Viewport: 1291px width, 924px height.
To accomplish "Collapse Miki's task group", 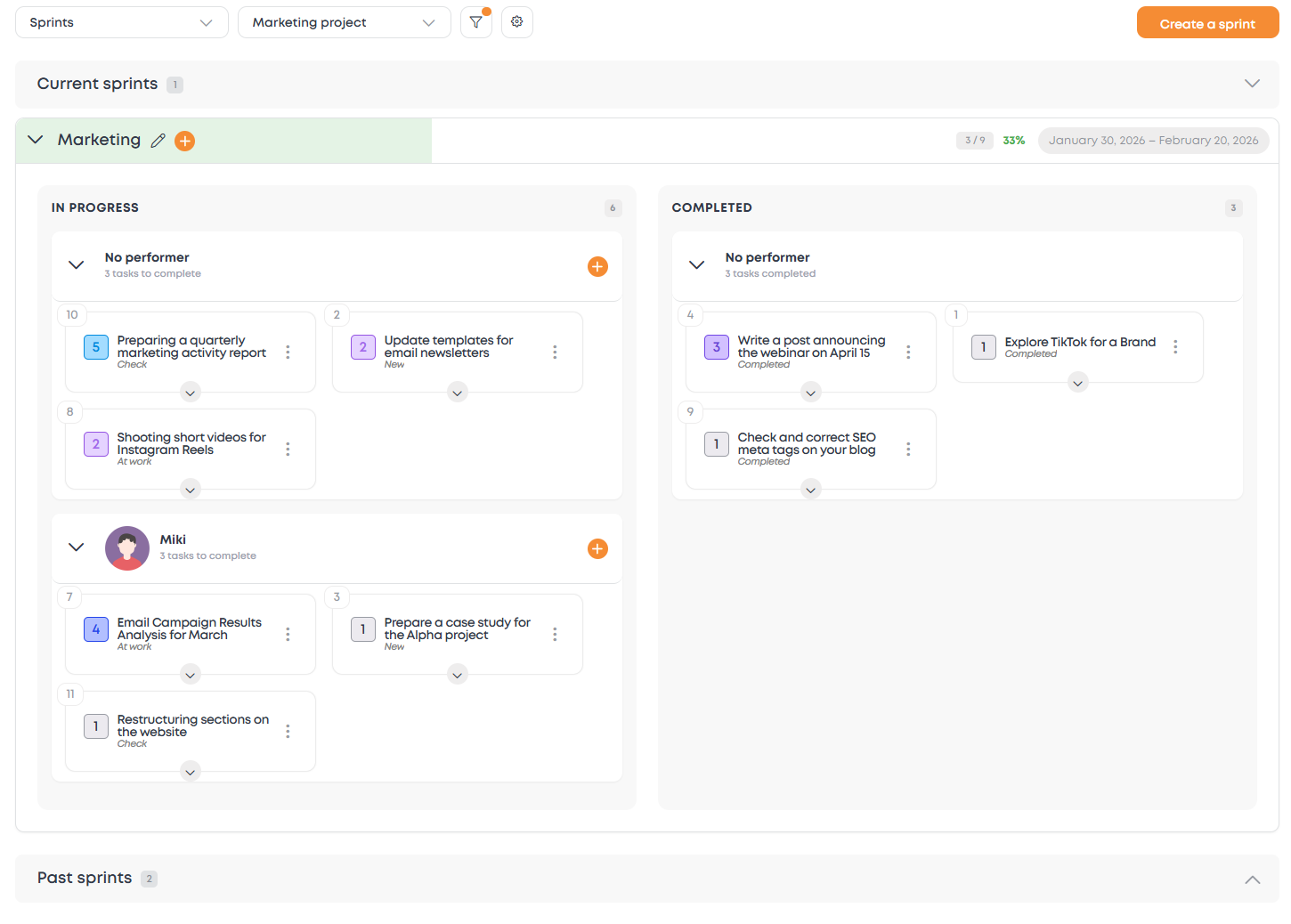I will click(x=77, y=547).
